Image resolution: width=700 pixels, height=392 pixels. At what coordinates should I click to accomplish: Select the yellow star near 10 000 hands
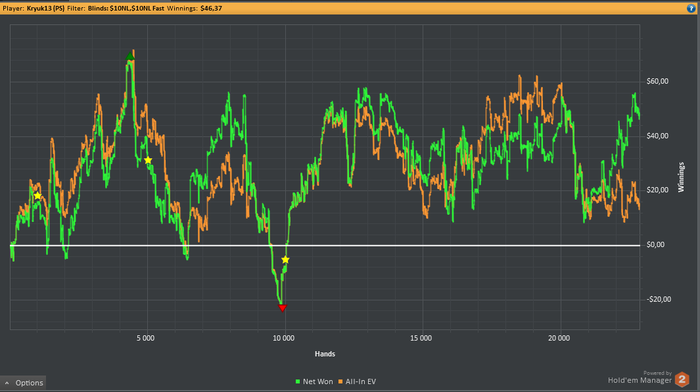point(285,260)
